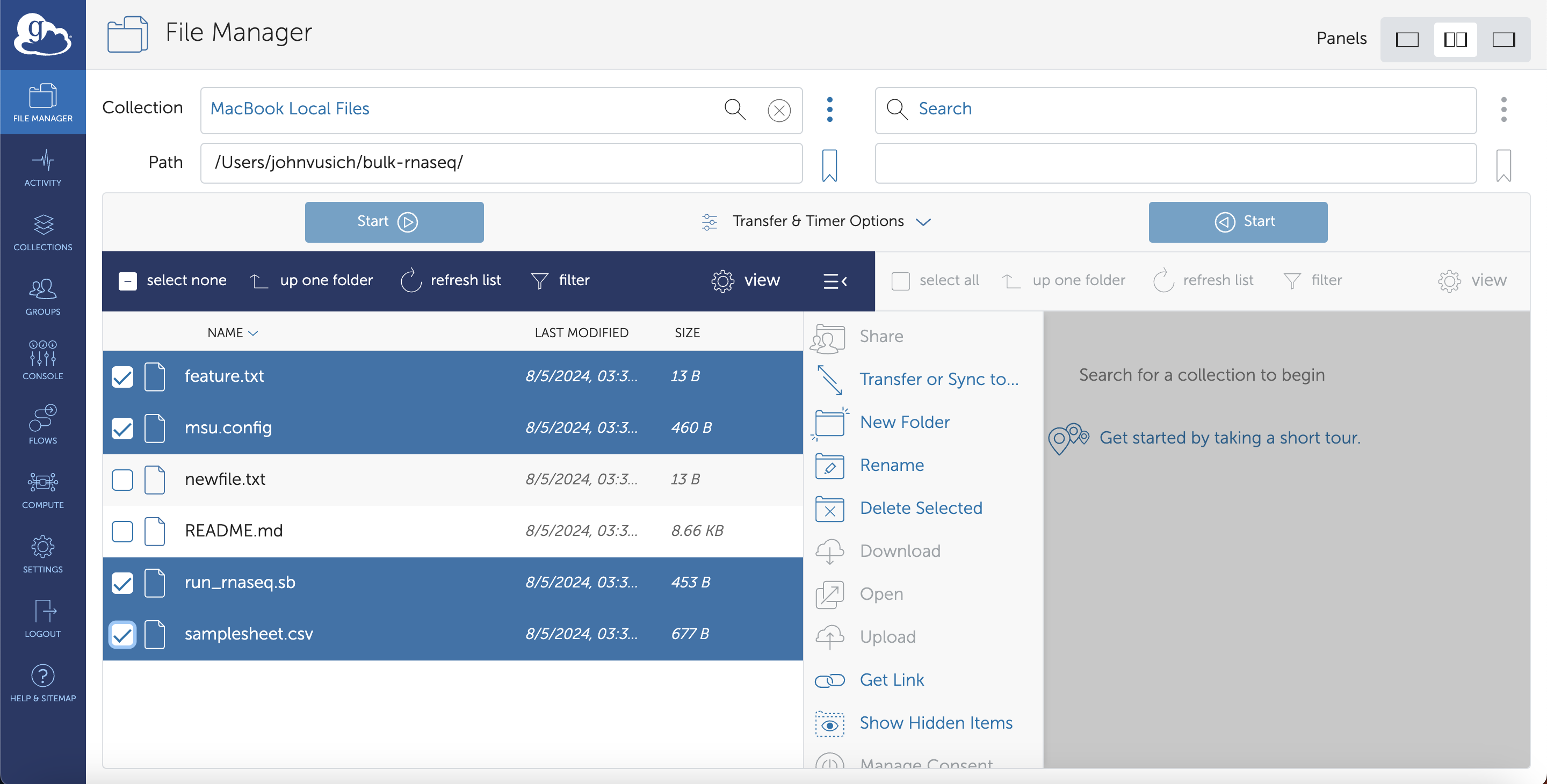Click the MacBook Local Files collection name
The width and height of the screenshot is (1547, 784).
point(290,109)
